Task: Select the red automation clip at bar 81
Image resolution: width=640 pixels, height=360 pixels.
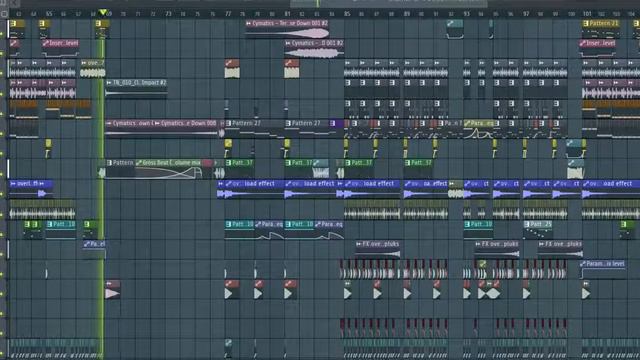Action: (x=292, y=69)
